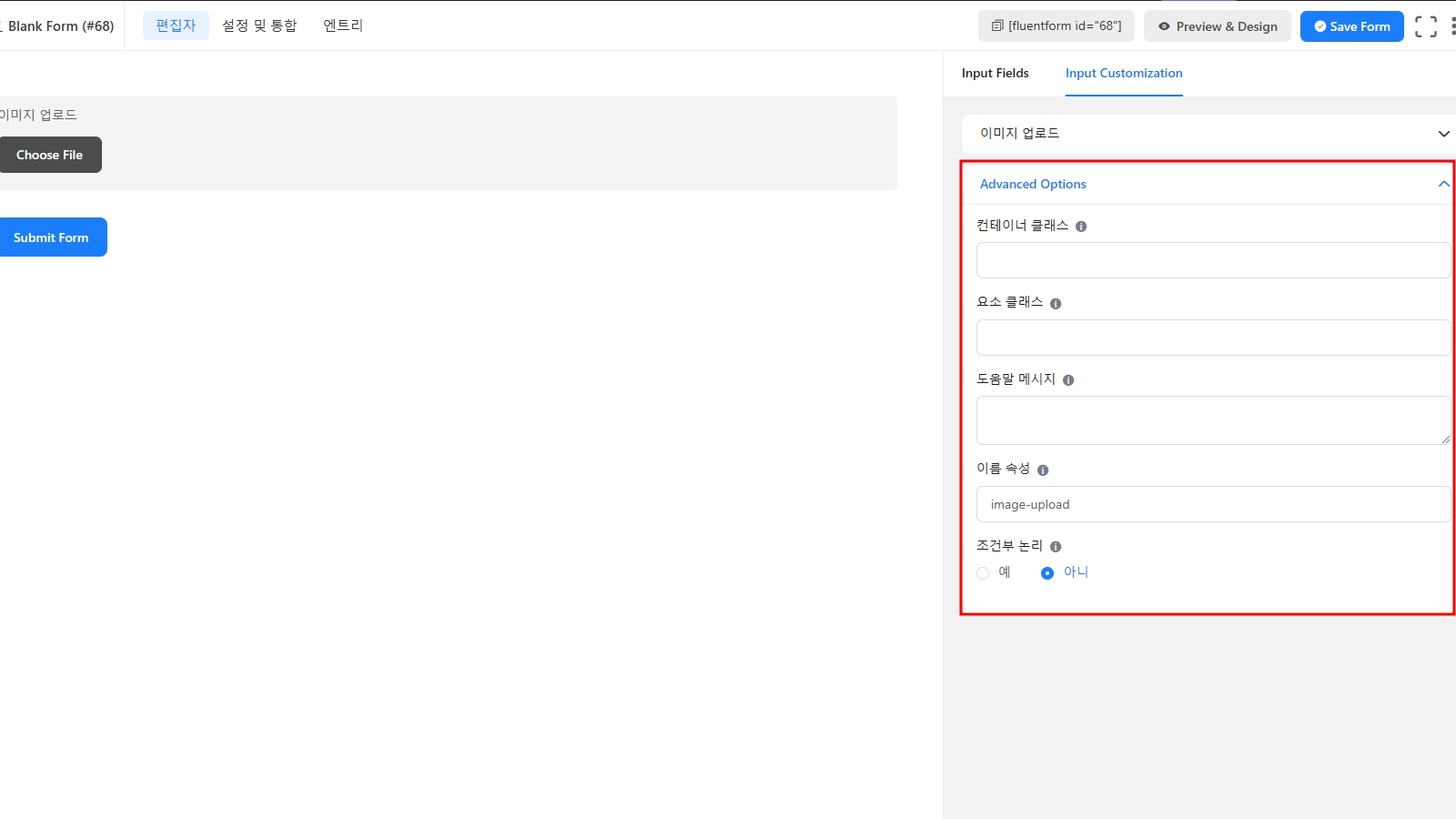Click info icon next to 조건부 논리

click(x=1056, y=547)
